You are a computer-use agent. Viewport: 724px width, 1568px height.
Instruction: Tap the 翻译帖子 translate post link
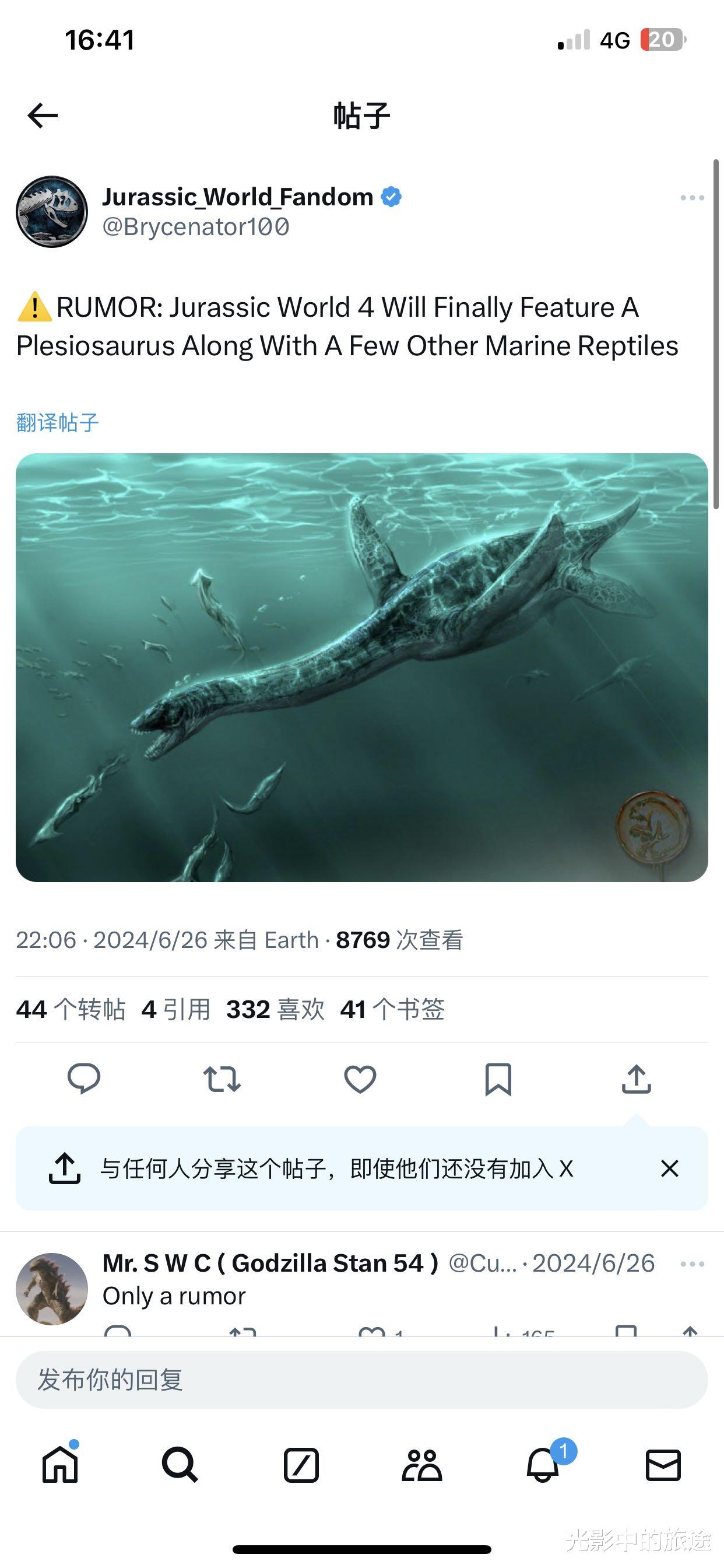tap(57, 422)
